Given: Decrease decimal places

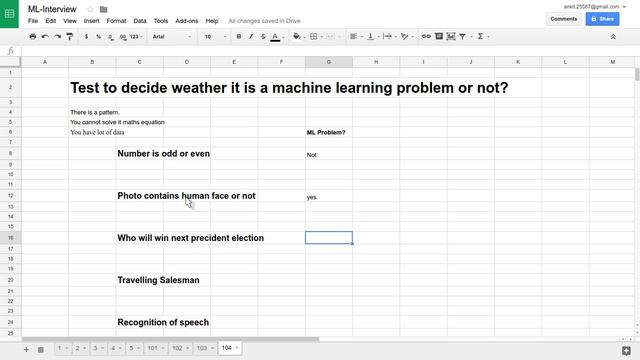Looking at the screenshot, I should pyautogui.click(x=111, y=37).
